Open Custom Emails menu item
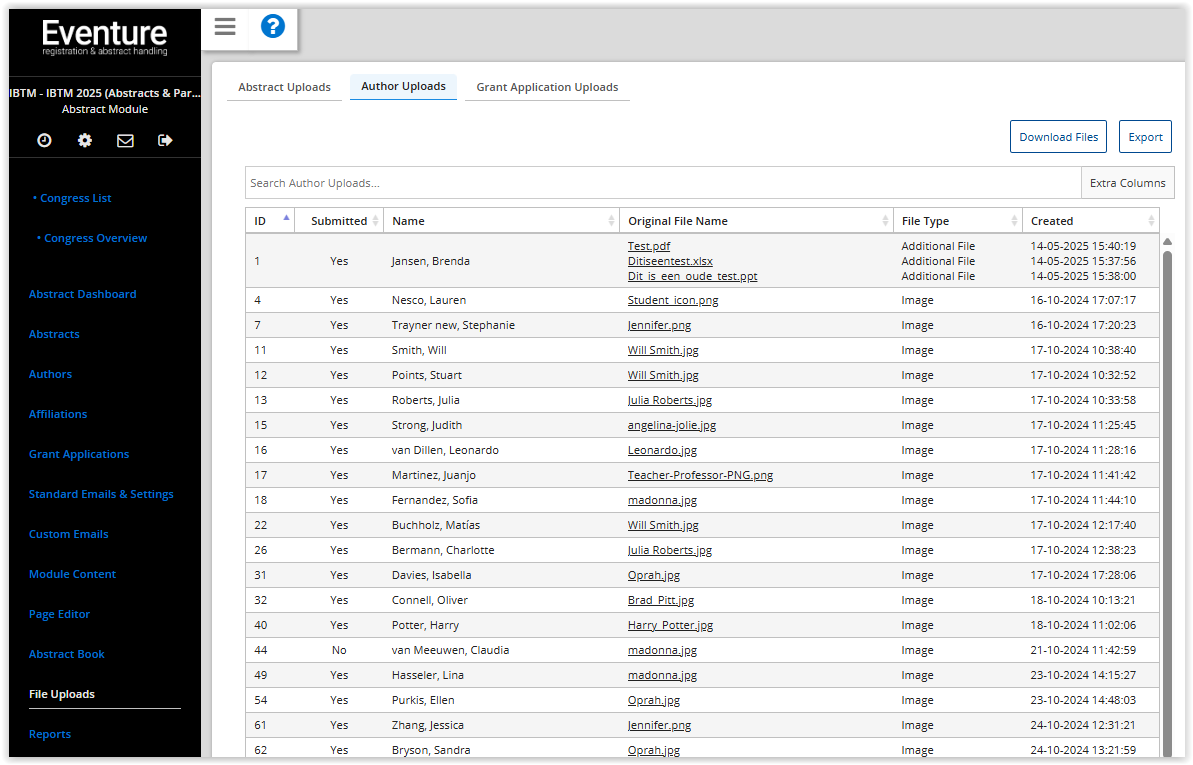This screenshot has height=765, width=1193. coord(68,534)
